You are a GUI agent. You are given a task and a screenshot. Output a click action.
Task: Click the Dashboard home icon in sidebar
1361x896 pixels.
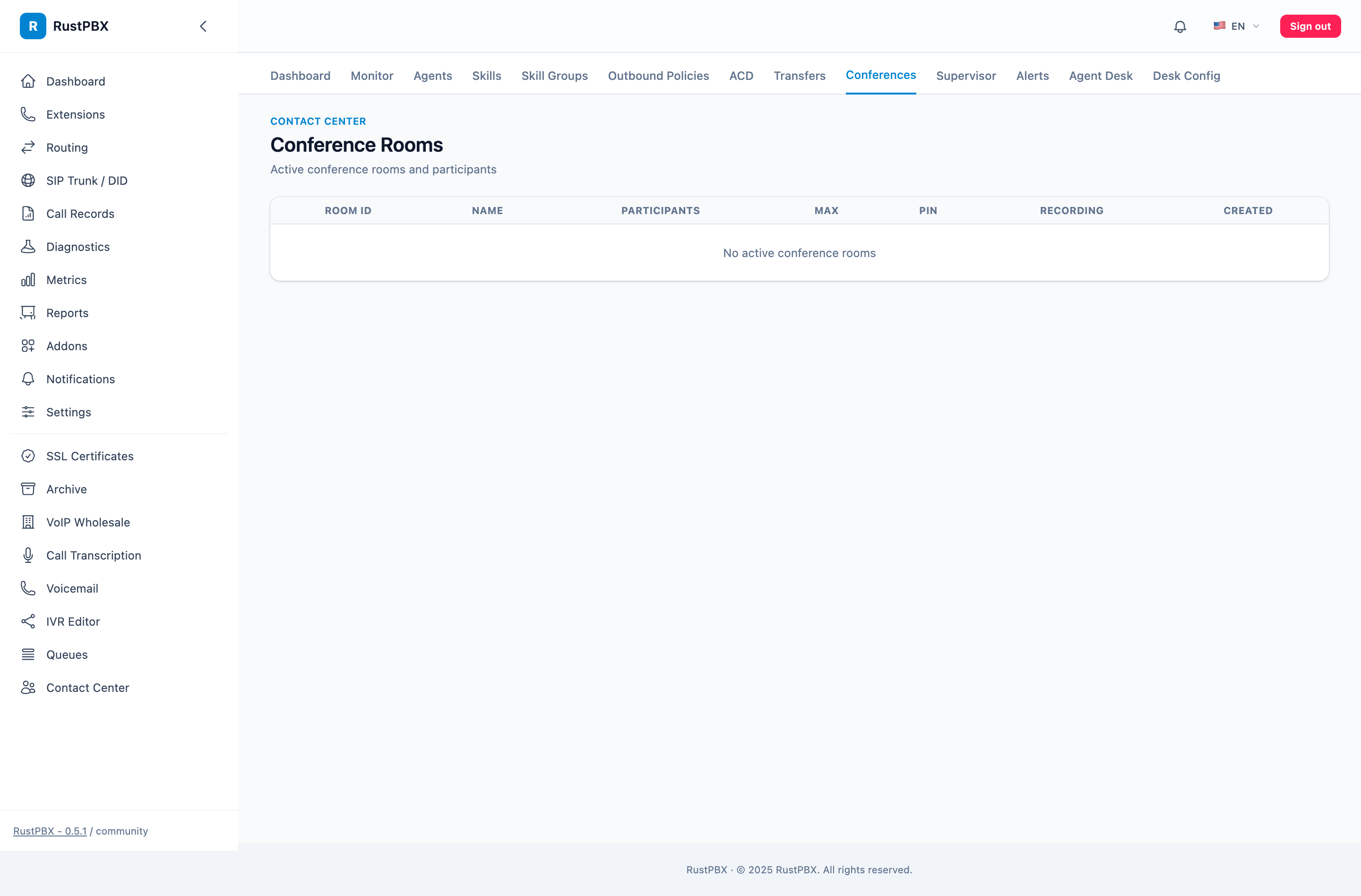28,81
